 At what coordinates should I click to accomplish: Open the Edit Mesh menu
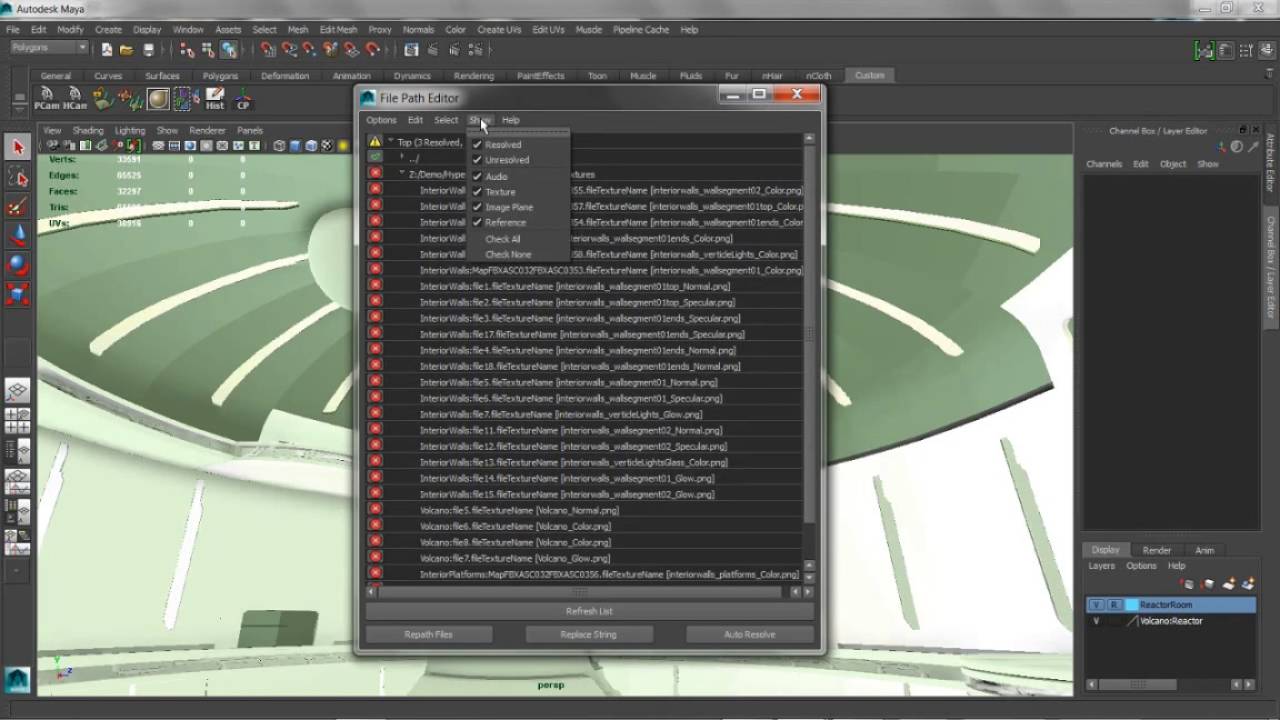tap(338, 30)
